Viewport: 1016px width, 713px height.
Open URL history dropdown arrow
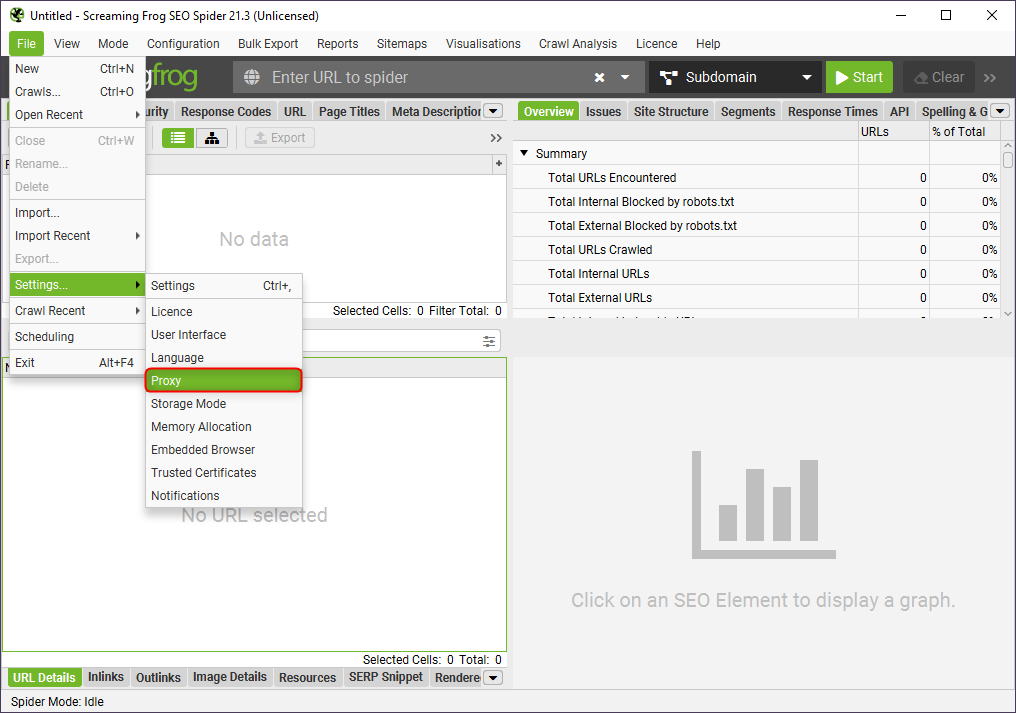(625, 78)
